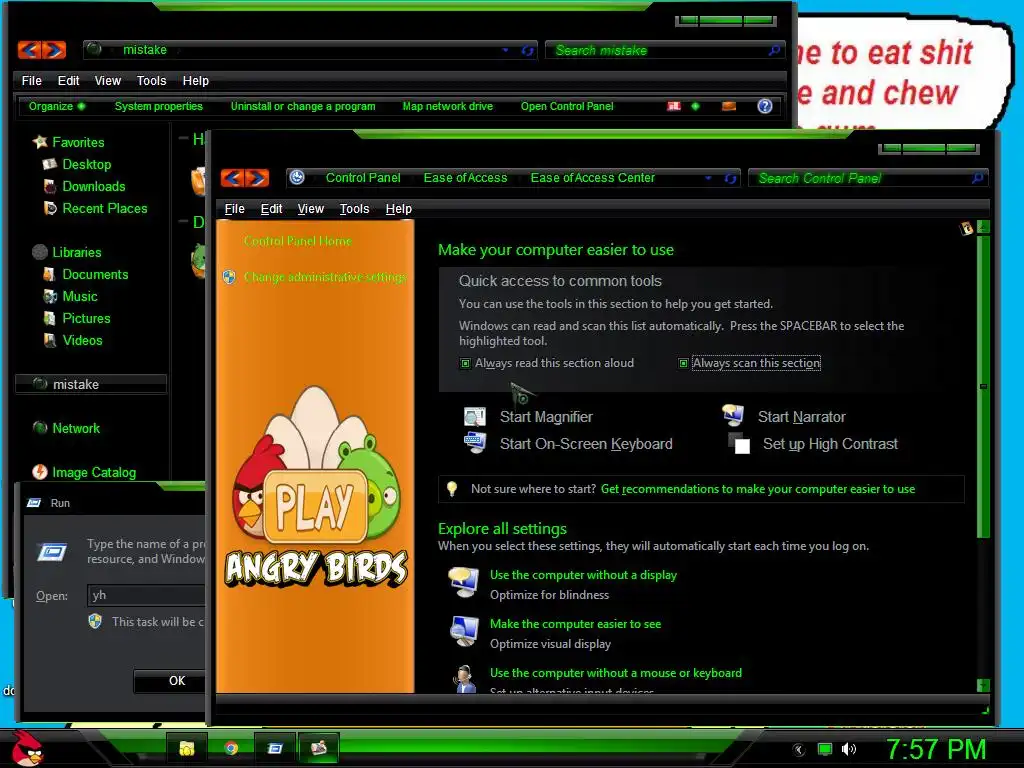Open file explorer taskbar icon

coord(187,748)
